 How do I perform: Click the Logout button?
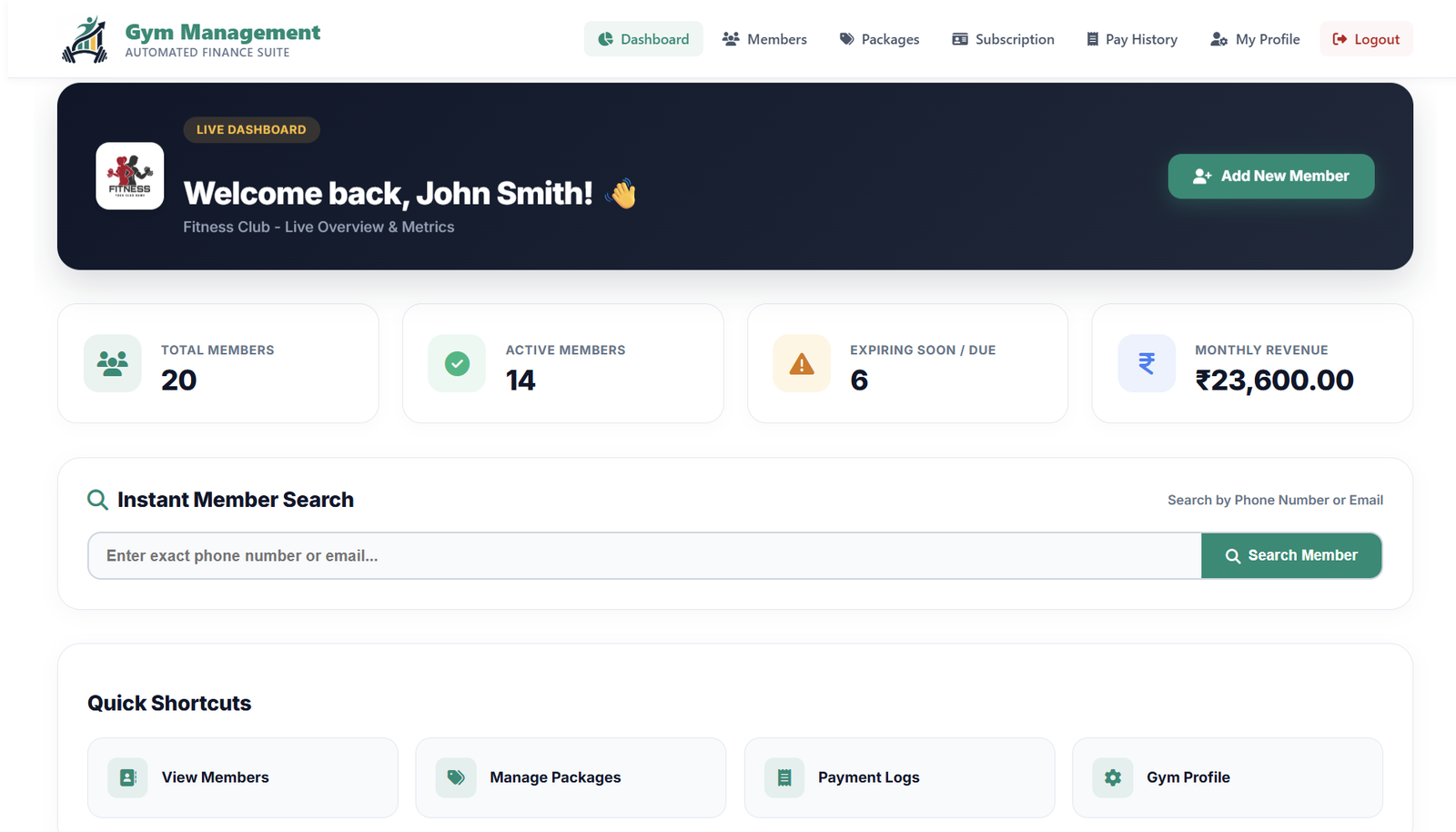1366,39
